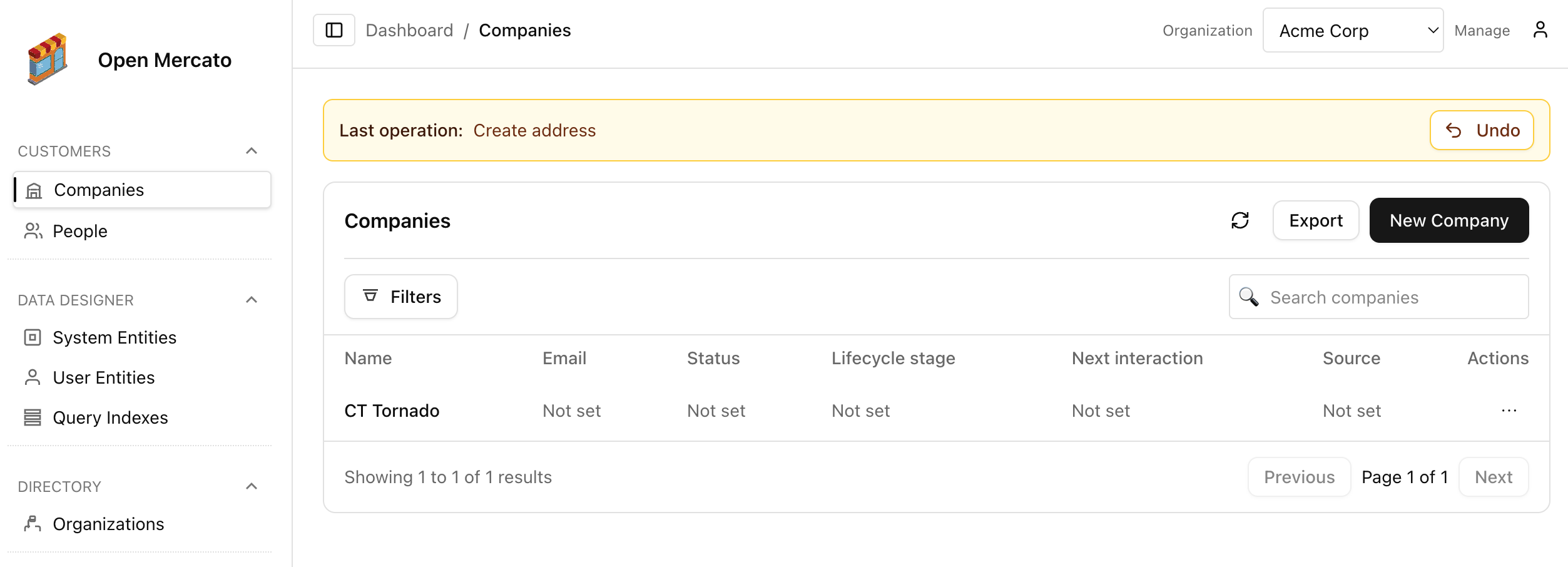Viewport: 1568px width, 567px height.
Task: Open the actions menu for CT Tornado
Action: click(1509, 411)
